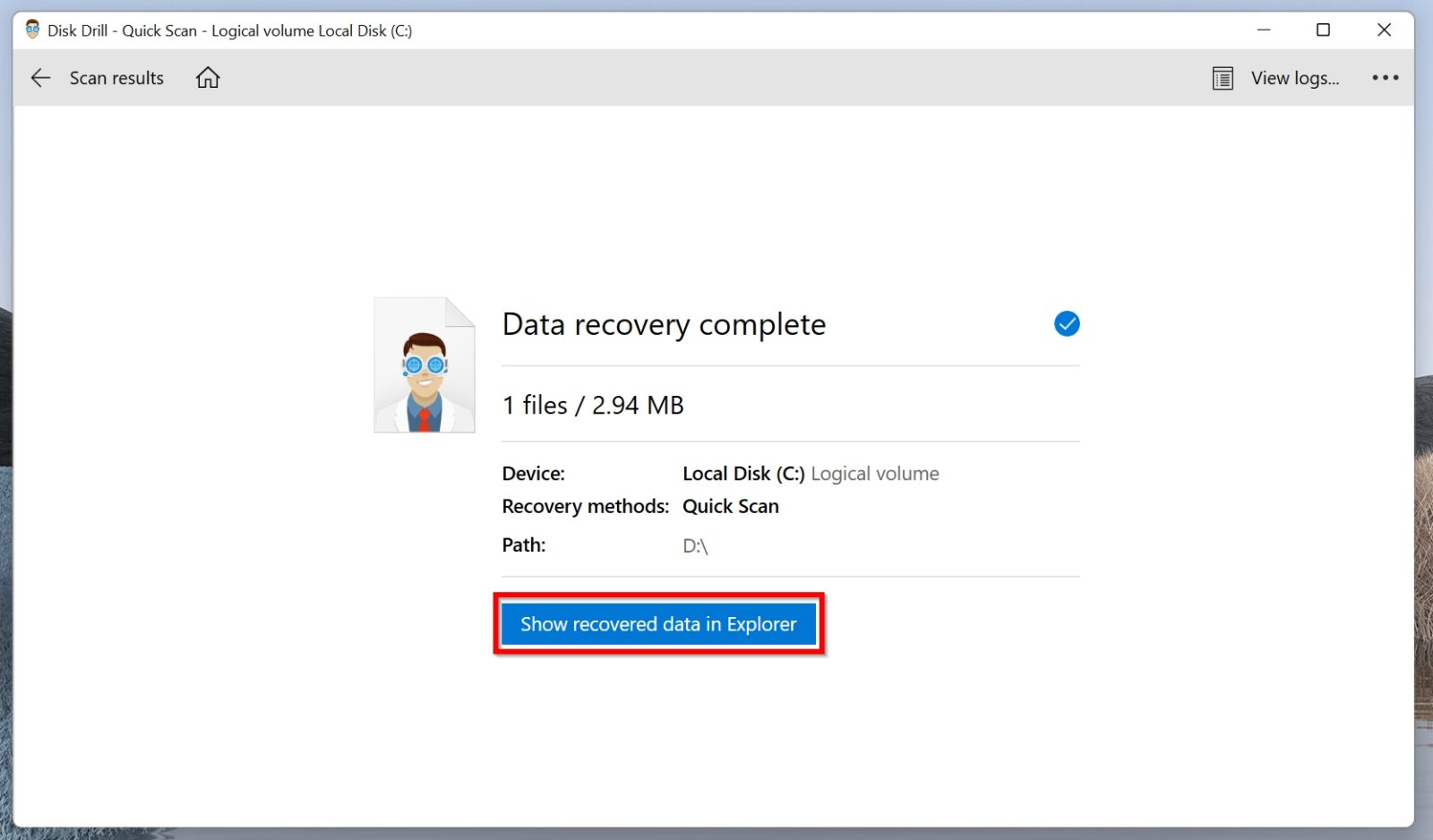The width and height of the screenshot is (1433, 840).
Task: Click the Data recovery complete heading
Action: click(664, 324)
